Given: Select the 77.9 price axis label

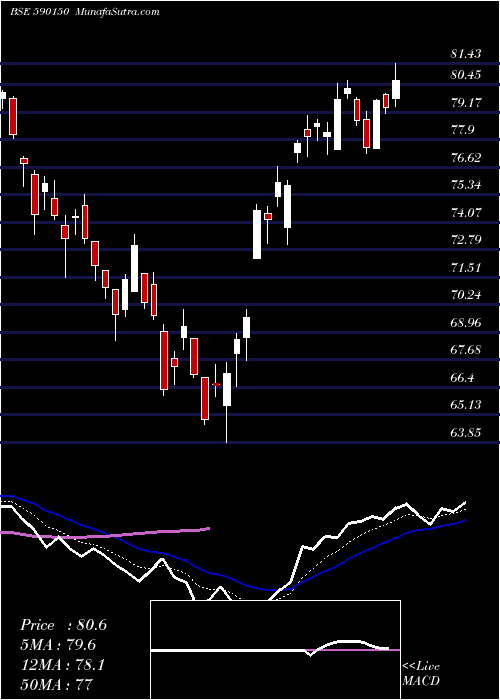Looking at the screenshot, I should coord(462,130).
